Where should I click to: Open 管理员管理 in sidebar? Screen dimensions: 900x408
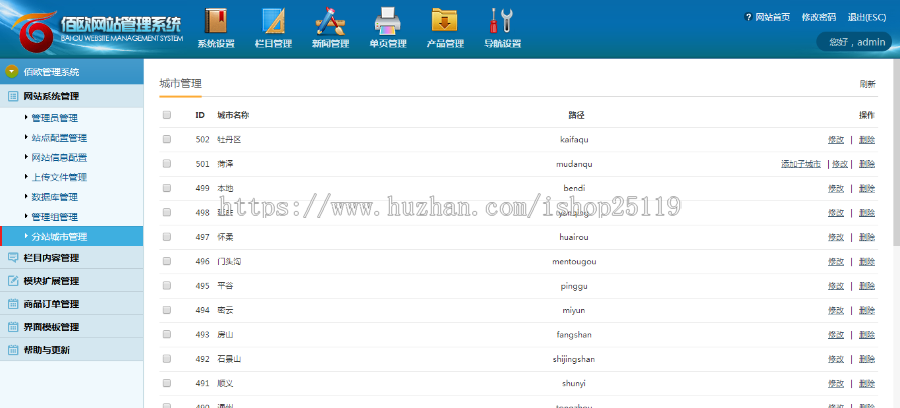pyautogui.click(x=55, y=118)
